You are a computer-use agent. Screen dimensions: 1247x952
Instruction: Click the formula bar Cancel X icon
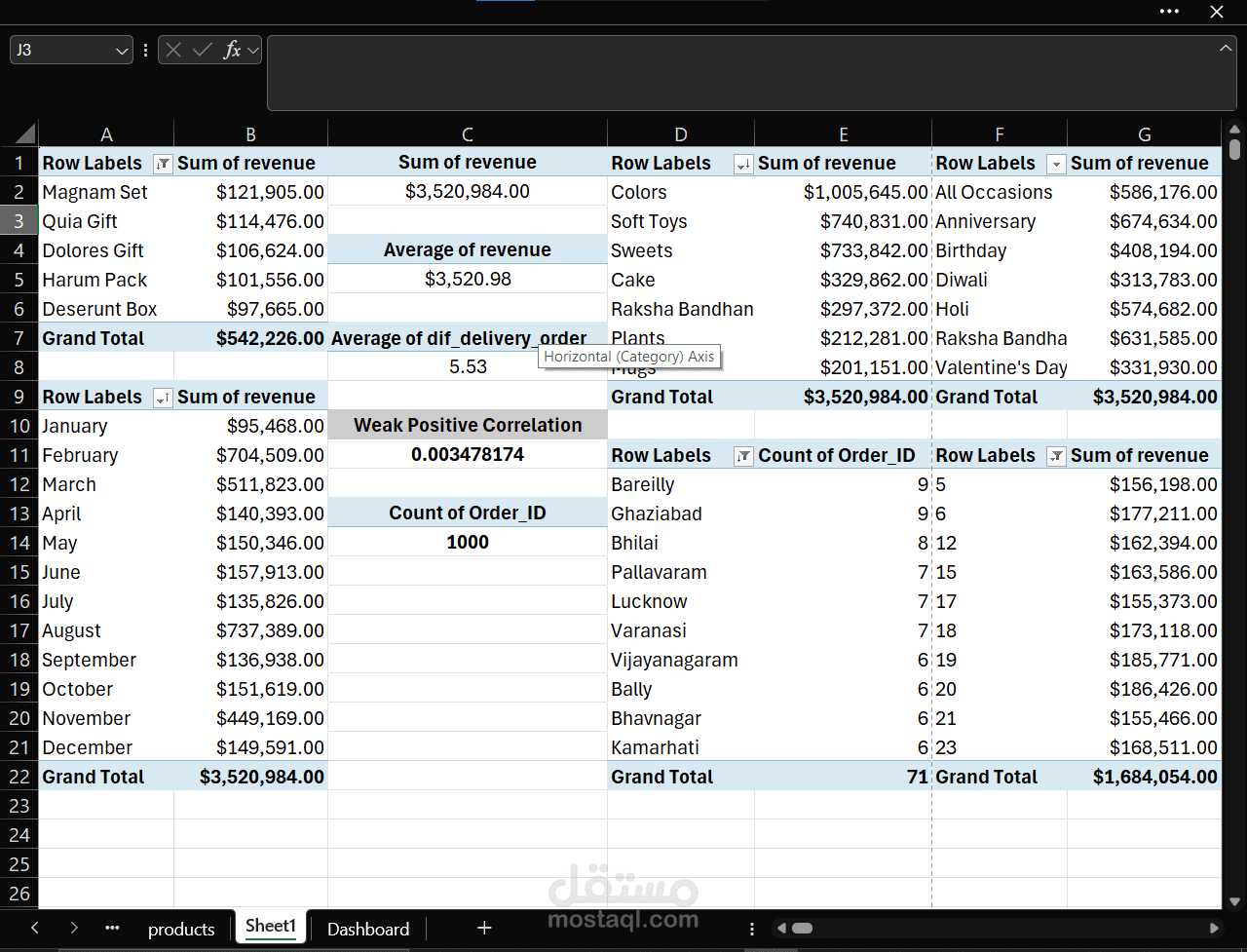coord(173,50)
